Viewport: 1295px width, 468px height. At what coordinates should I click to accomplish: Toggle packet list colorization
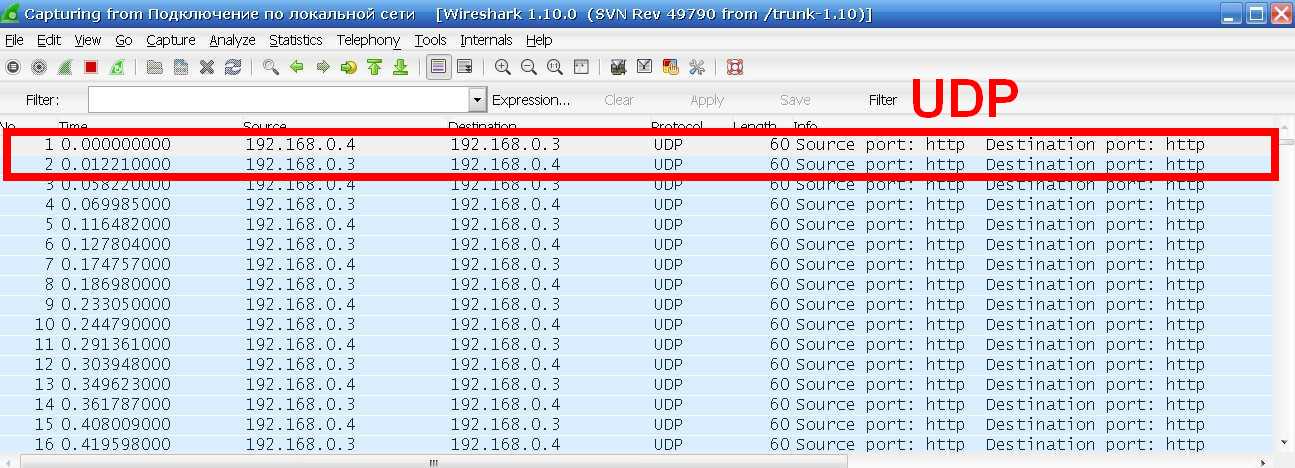[x=437, y=68]
